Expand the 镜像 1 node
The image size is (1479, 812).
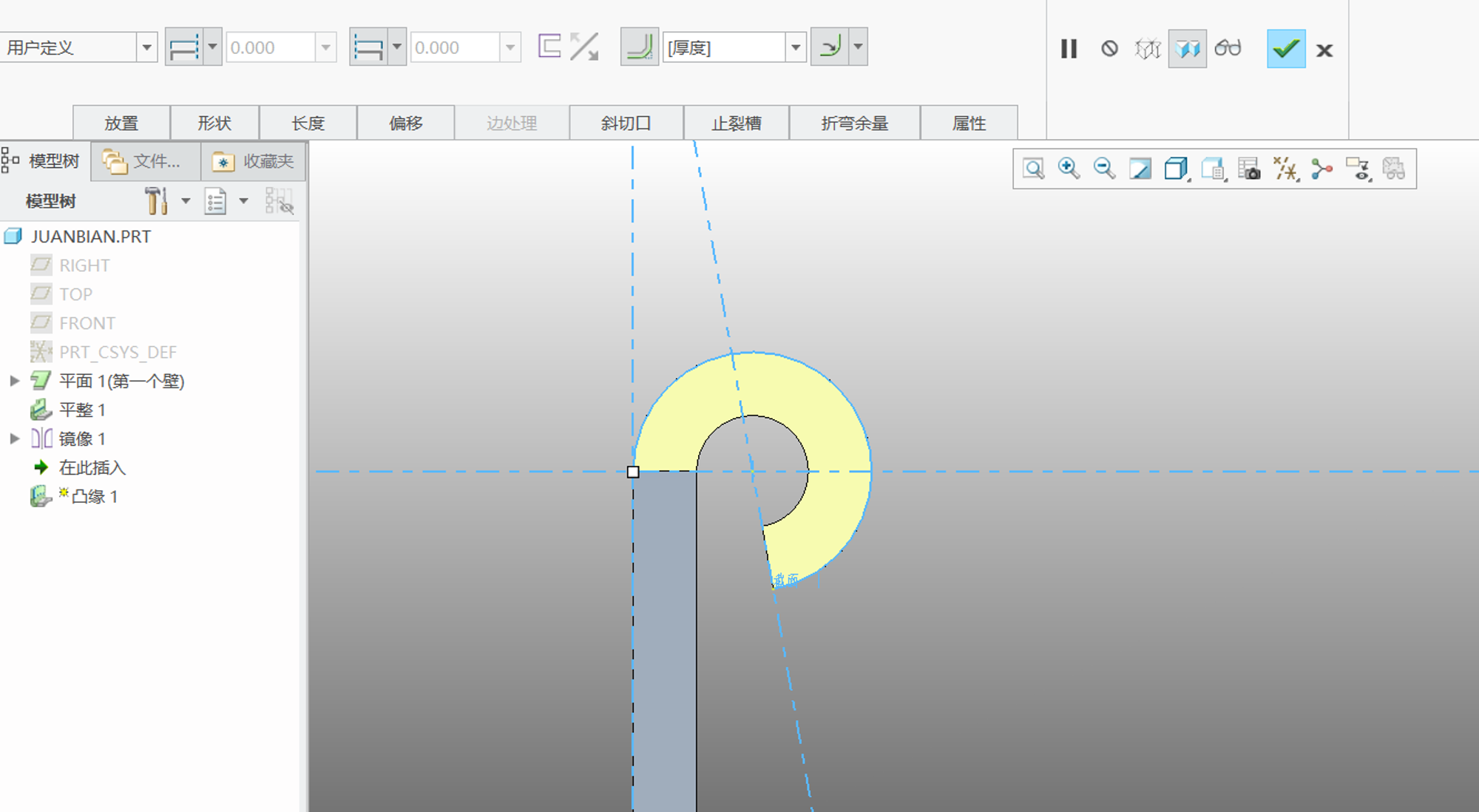coord(14,439)
